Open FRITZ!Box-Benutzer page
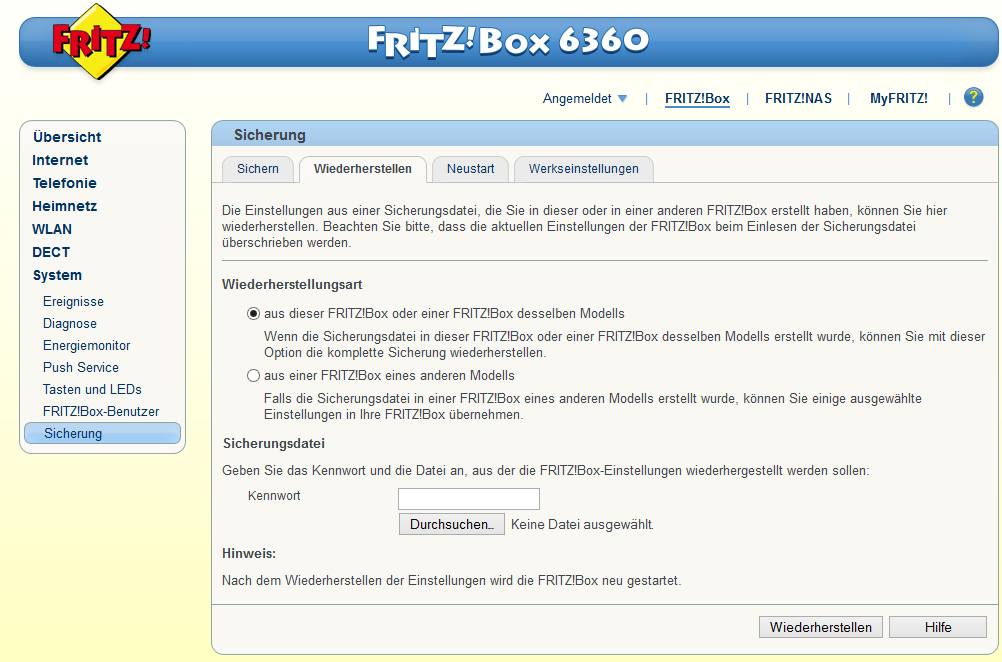 click(x=101, y=412)
